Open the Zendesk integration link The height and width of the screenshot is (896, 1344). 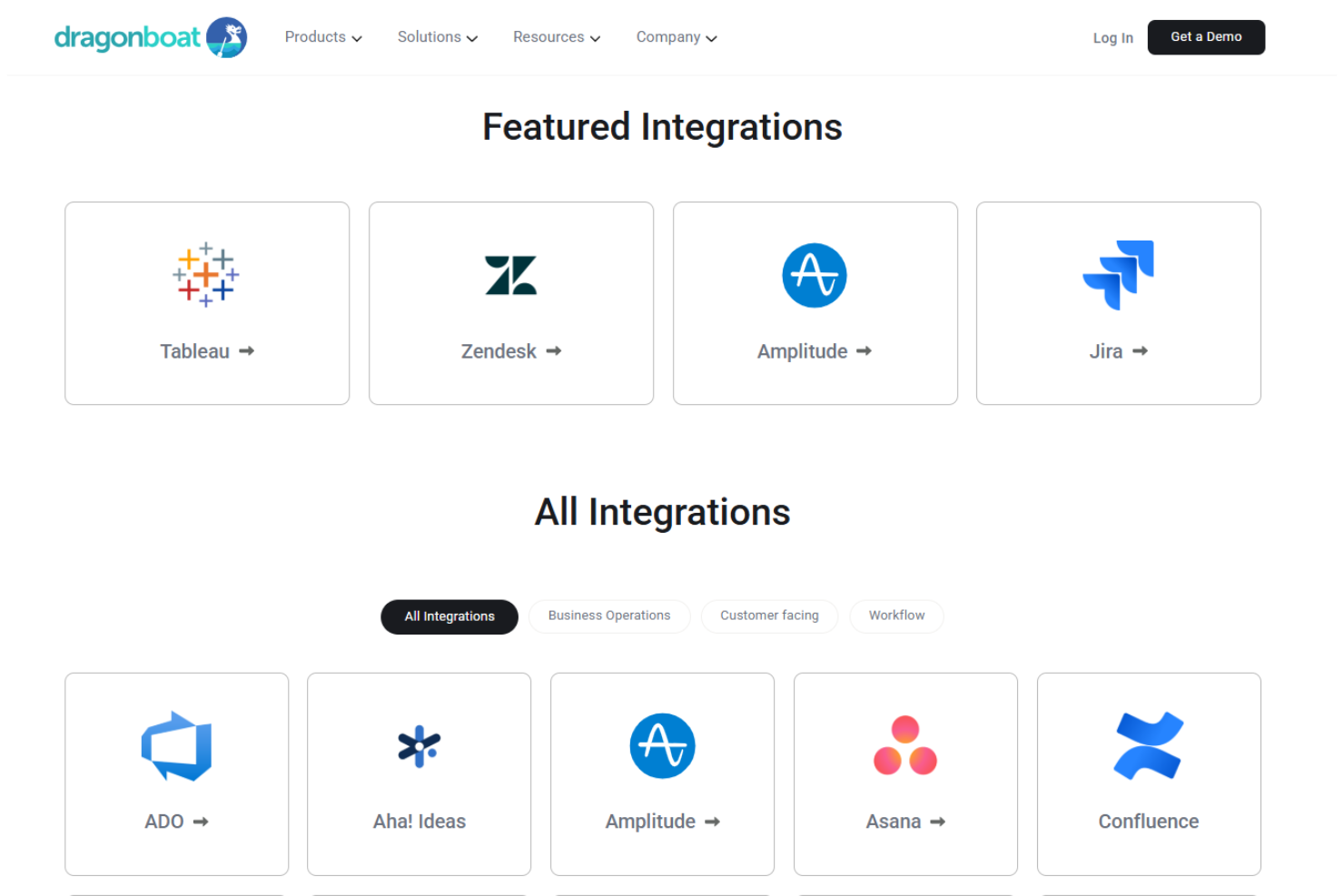[511, 351]
